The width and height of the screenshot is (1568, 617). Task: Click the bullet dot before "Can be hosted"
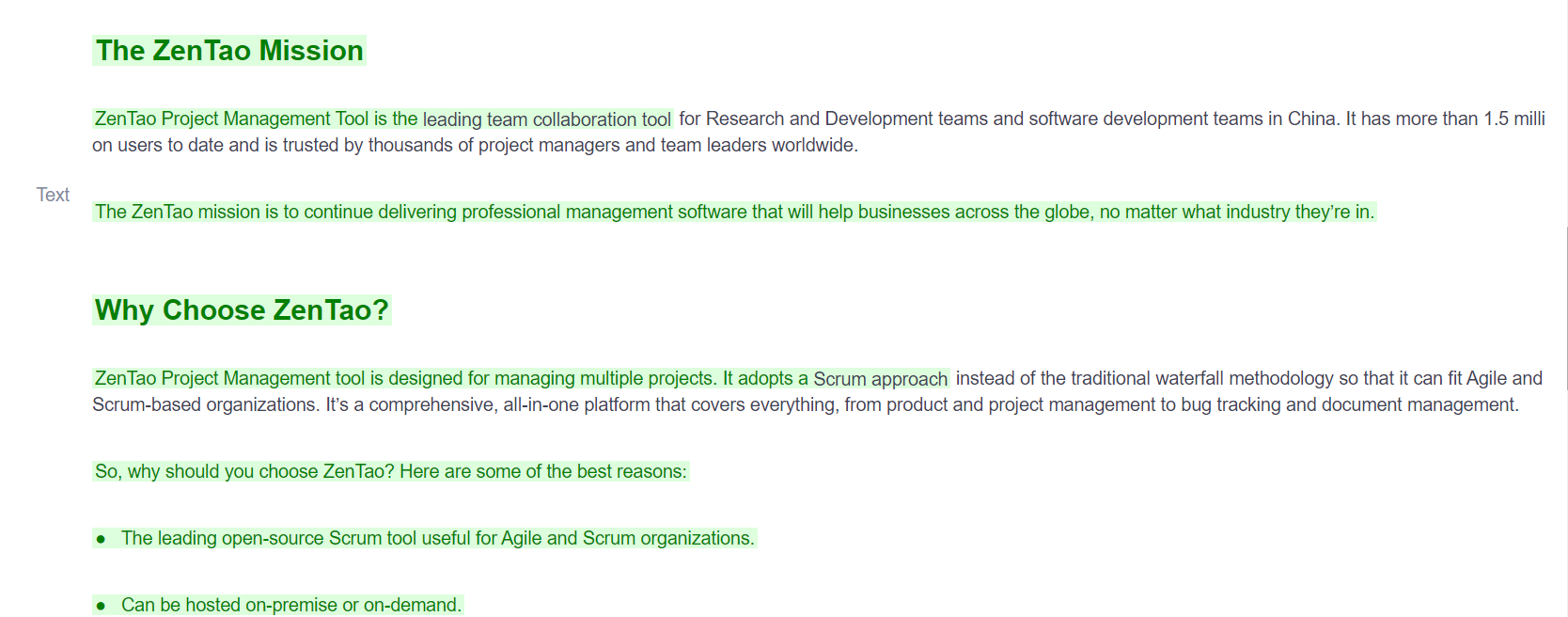pos(101,606)
